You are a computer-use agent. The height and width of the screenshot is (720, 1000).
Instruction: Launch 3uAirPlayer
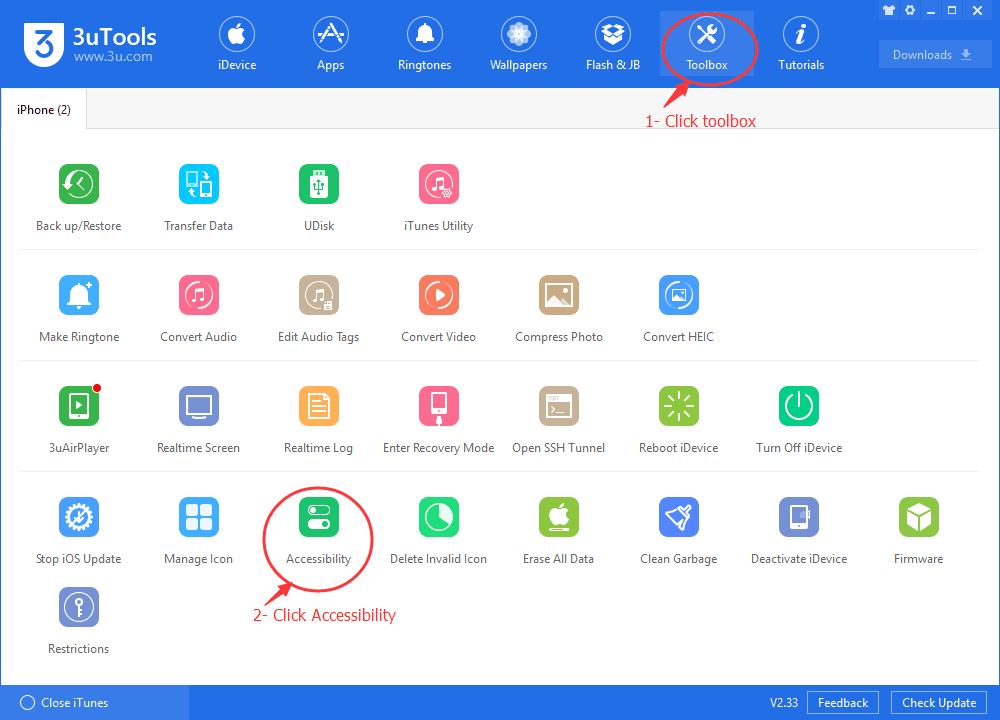point(78,406)
